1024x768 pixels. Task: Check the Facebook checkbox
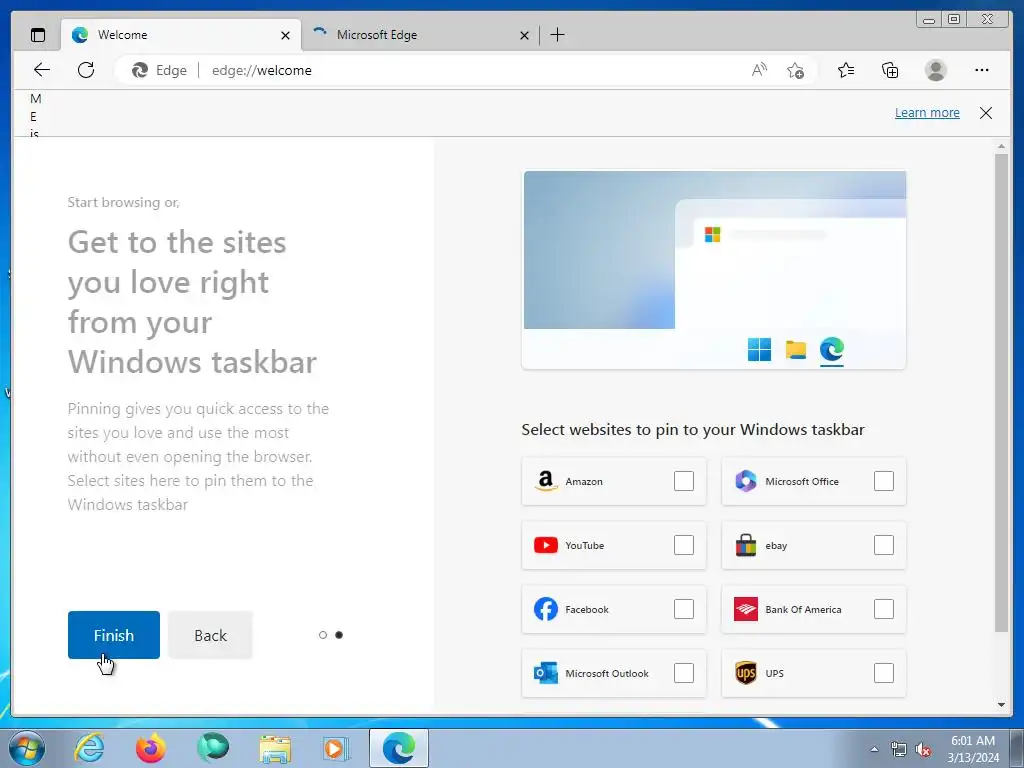684,609
